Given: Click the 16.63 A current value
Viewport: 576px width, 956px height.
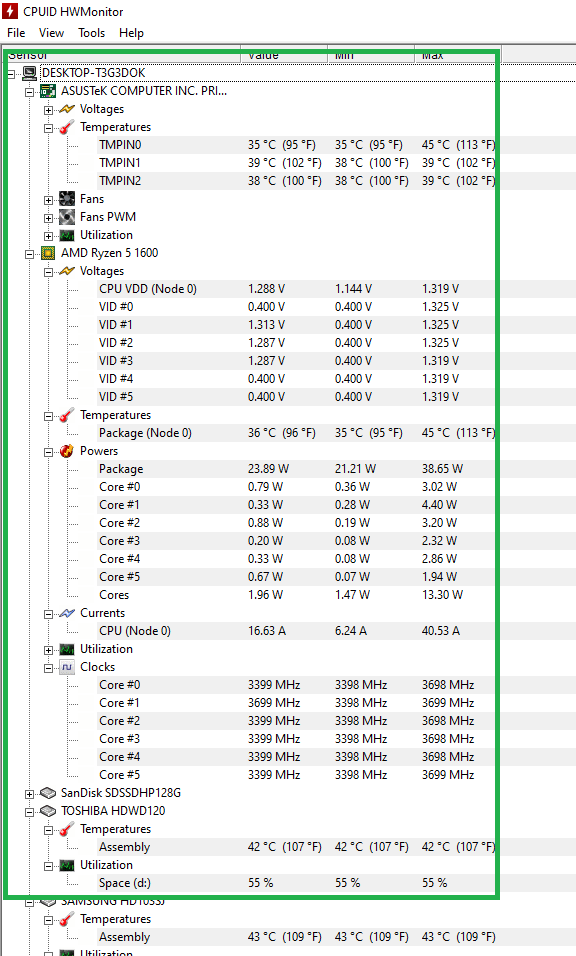Looking at the screenshot, I should 266,631.
